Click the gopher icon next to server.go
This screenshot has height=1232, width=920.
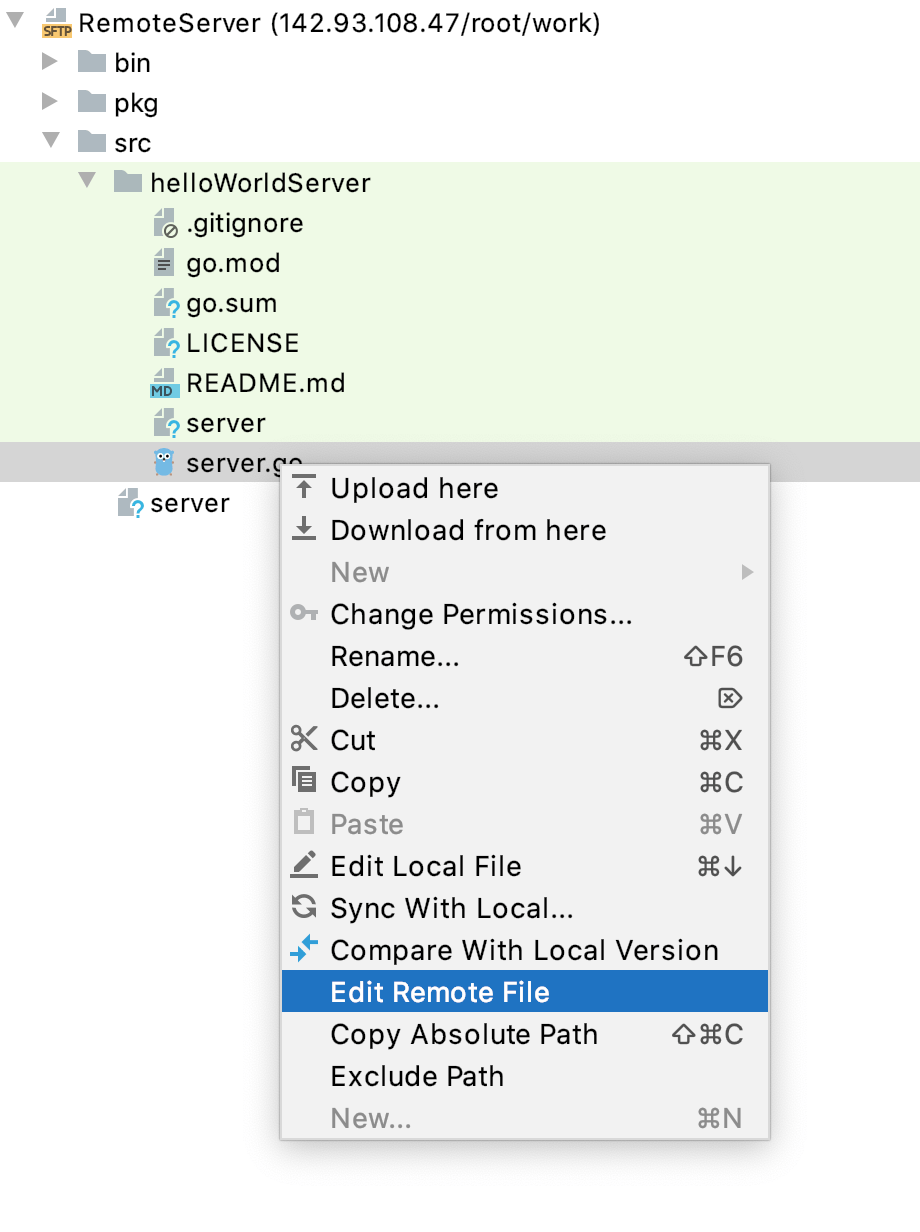[163, 462]
